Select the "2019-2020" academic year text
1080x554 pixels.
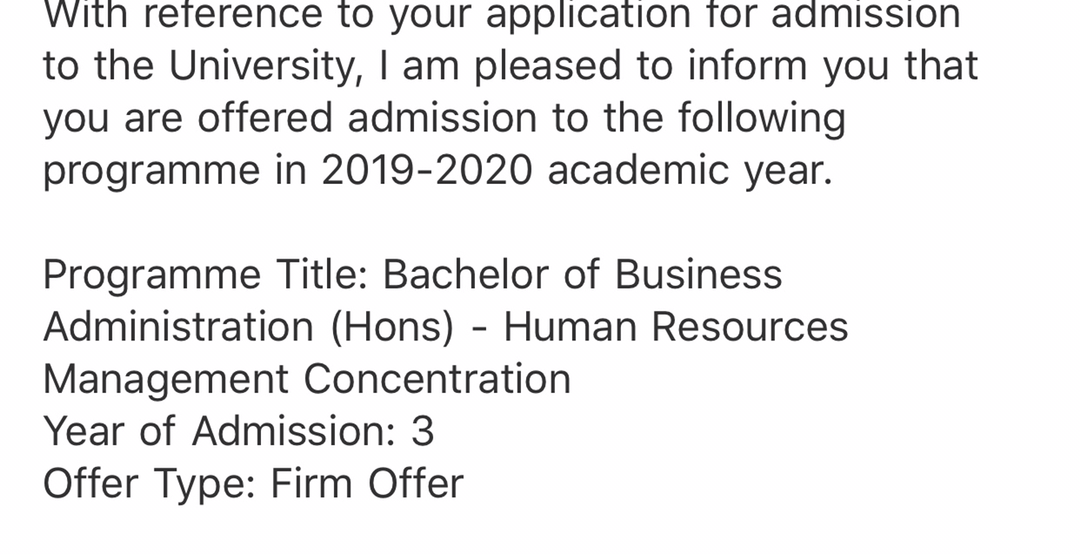click(427, 170)
